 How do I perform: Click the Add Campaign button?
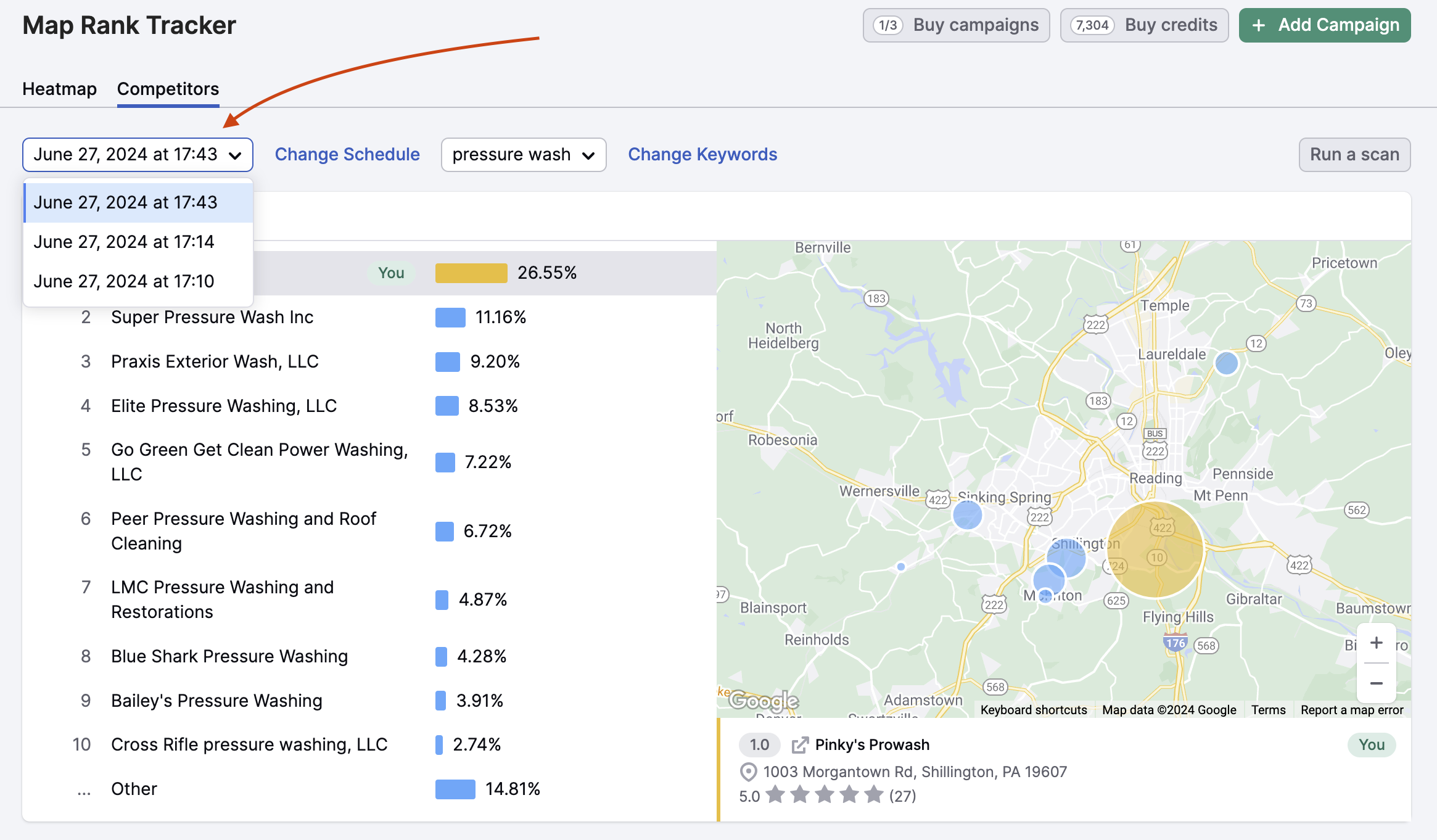click(1325, 25)
